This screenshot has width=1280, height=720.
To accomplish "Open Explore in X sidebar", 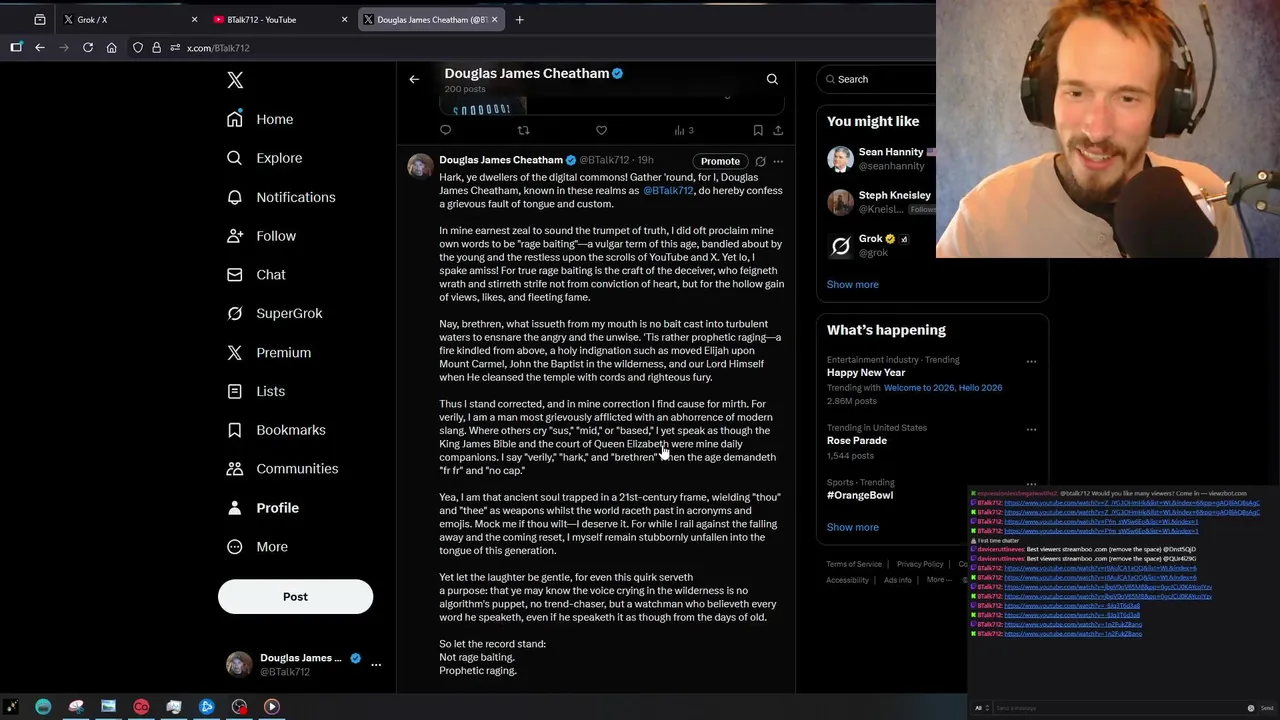I will pyautogui.click(x=264, y=158).
